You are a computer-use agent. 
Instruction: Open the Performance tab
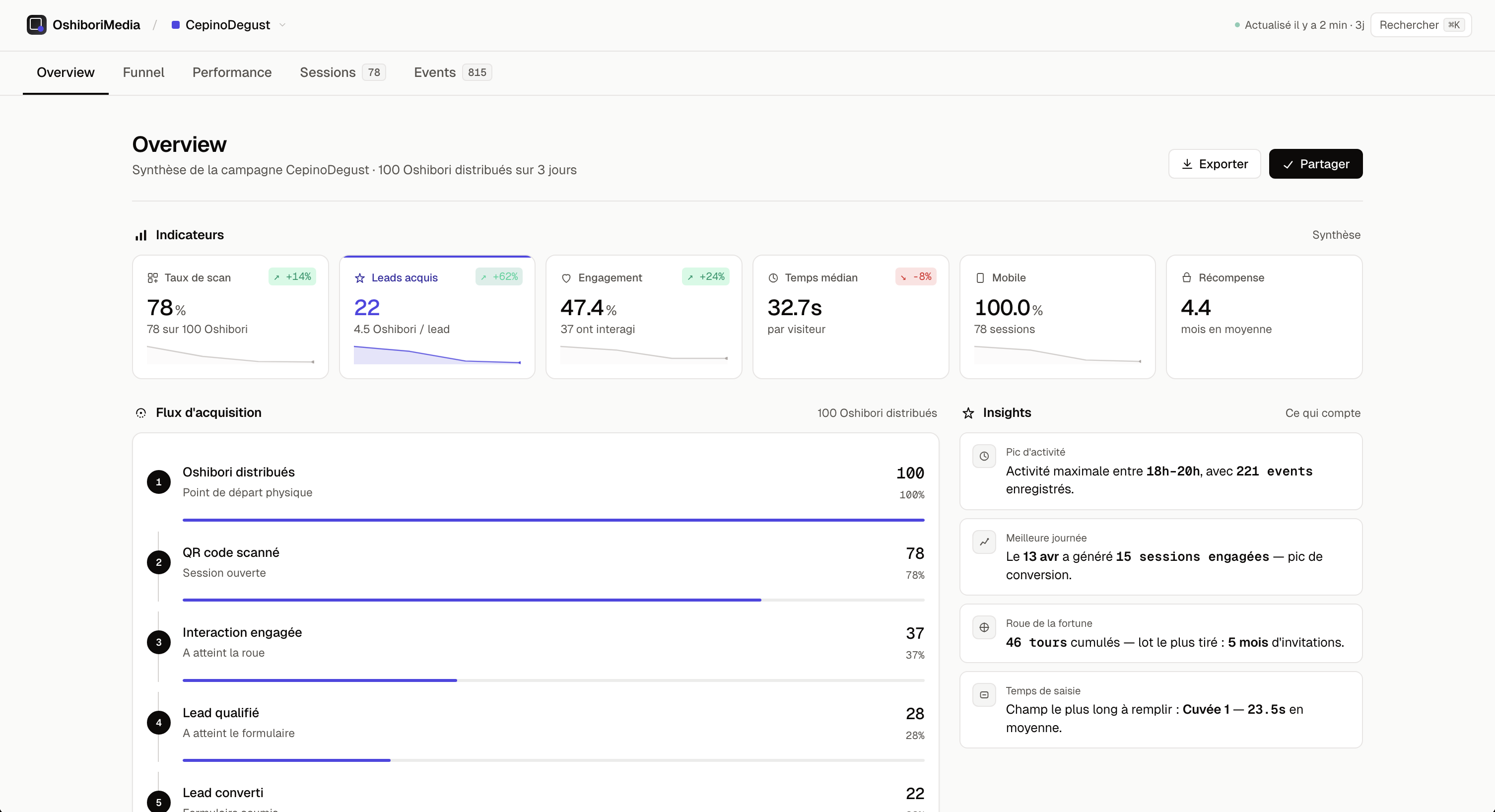(x=232, y=72)
